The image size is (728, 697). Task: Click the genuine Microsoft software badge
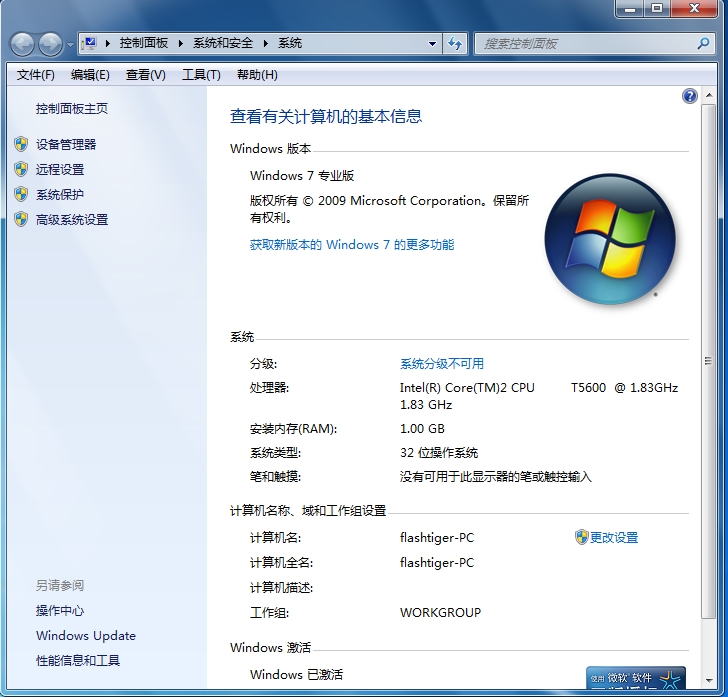(636, 678)
